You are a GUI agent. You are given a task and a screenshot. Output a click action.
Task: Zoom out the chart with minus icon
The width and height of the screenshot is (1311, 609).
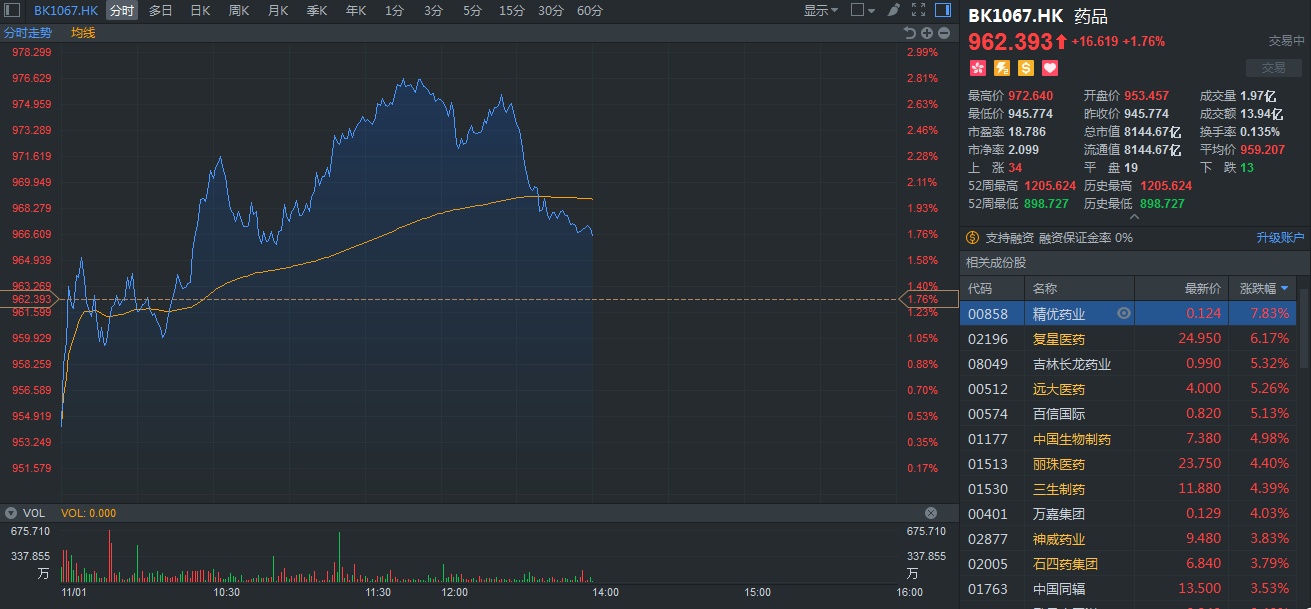coord(942,33)
